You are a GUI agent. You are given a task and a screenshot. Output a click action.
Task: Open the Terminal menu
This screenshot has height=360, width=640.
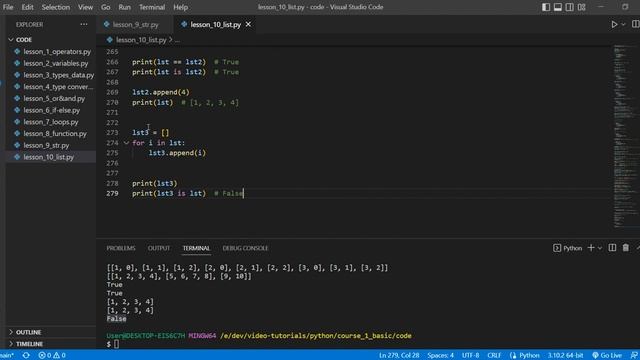[152, 7]
